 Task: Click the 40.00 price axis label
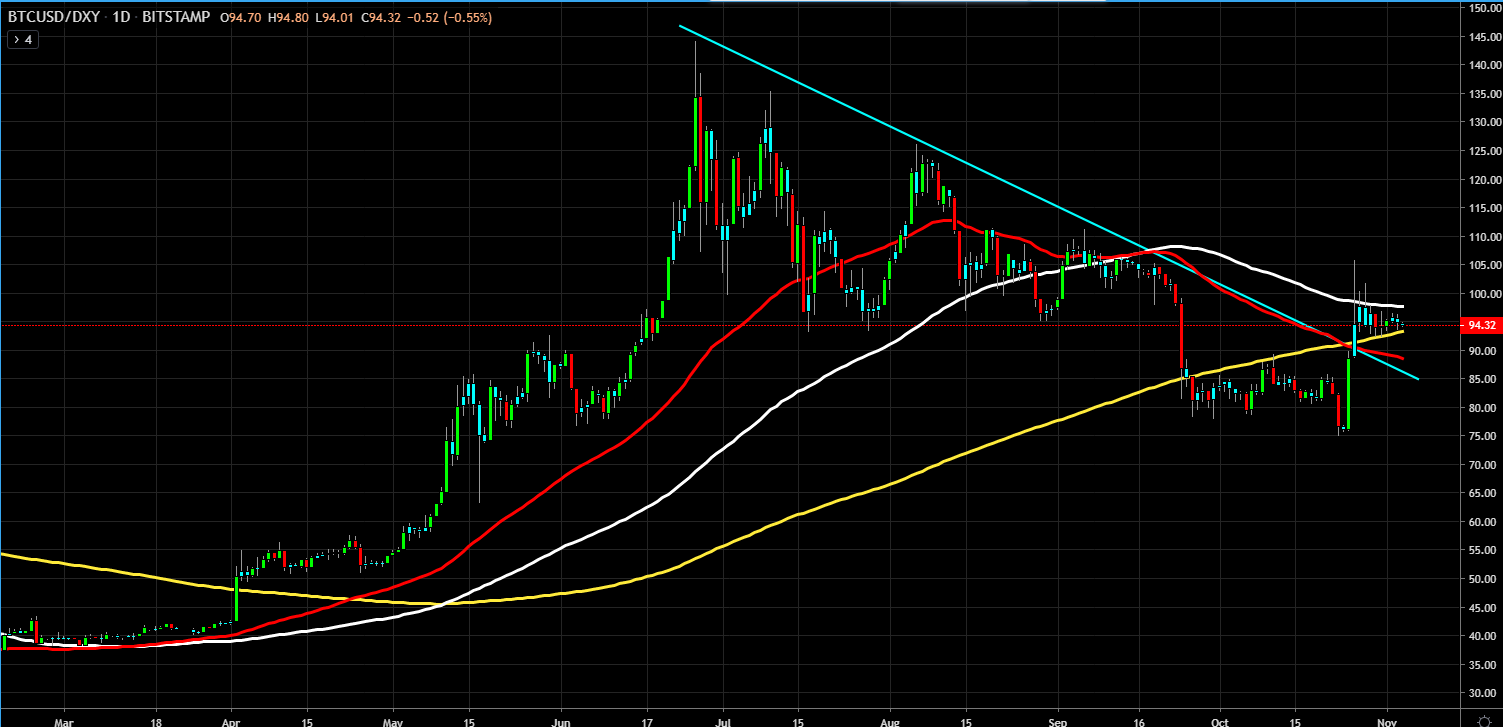pos(1483,636)
